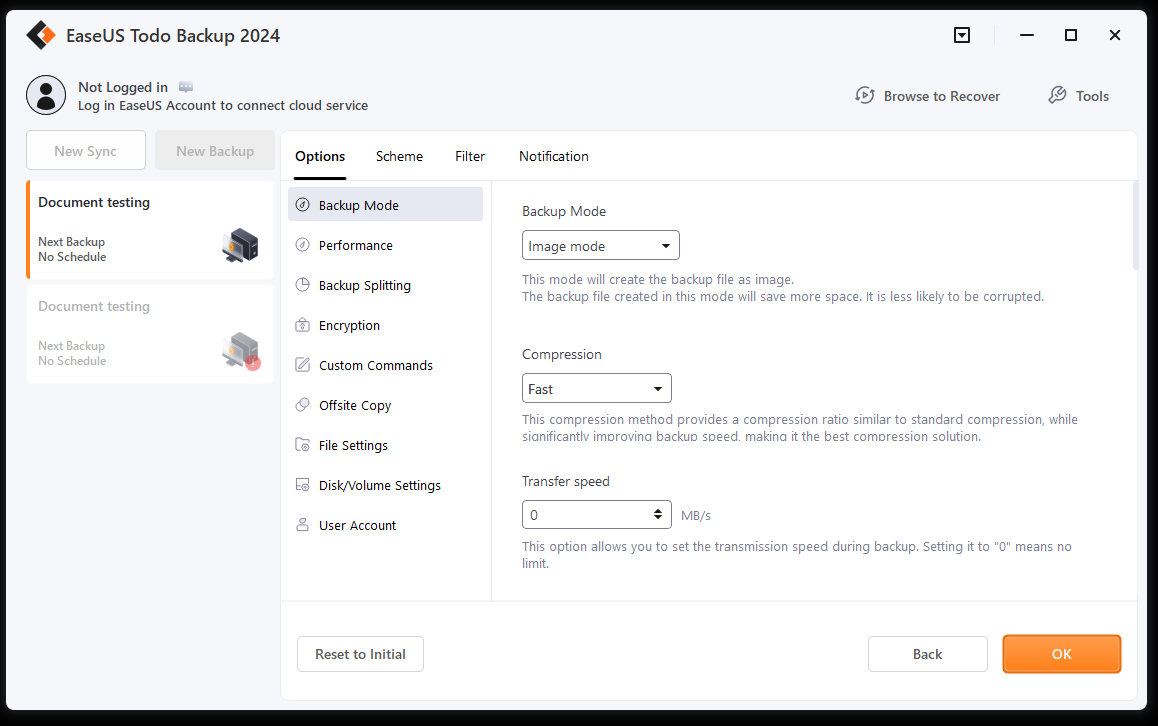
Task: Open File Settings section
Action: click(x=386, y=445)
